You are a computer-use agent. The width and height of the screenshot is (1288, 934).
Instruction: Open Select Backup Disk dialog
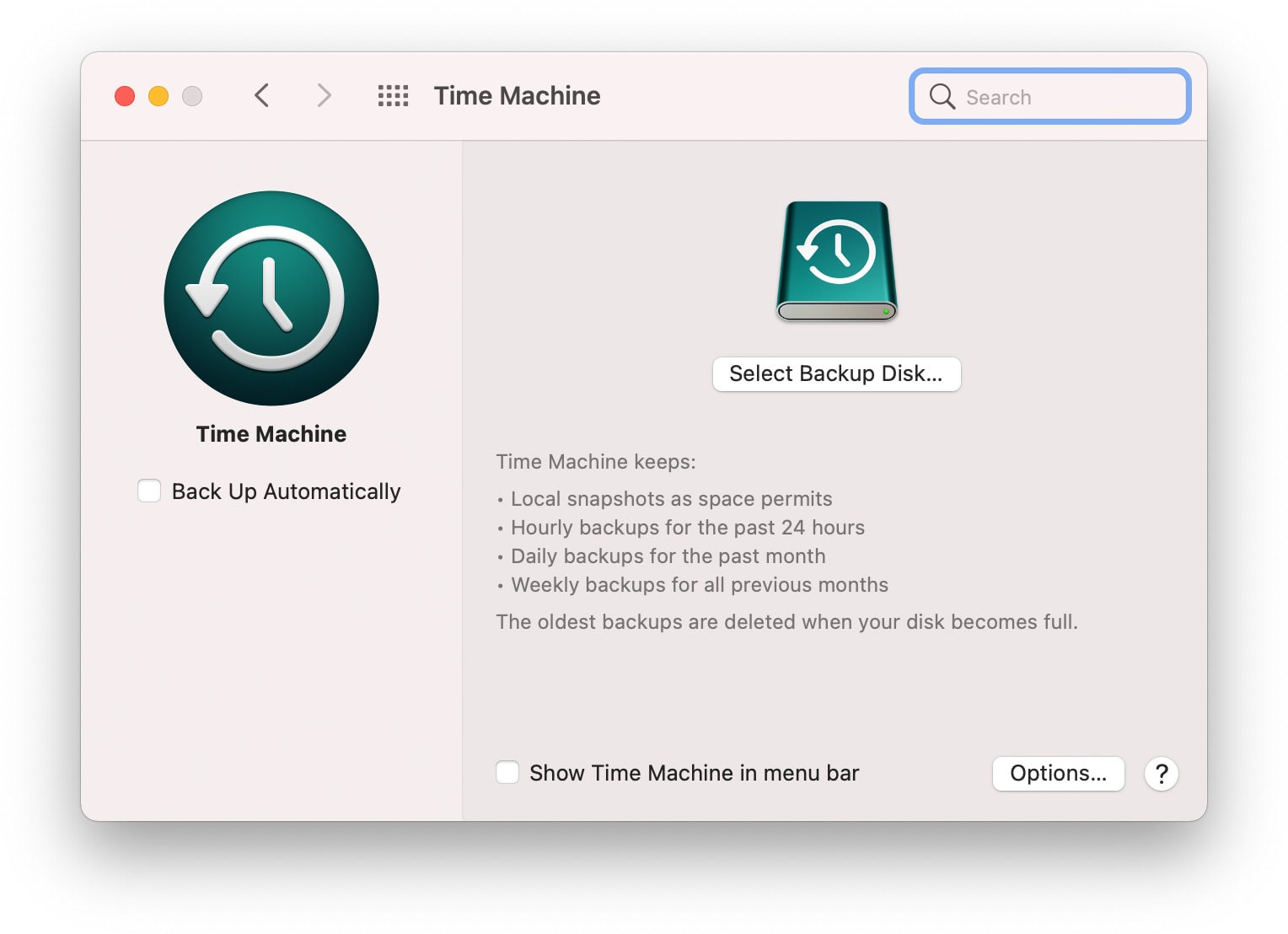pos(836,373)
